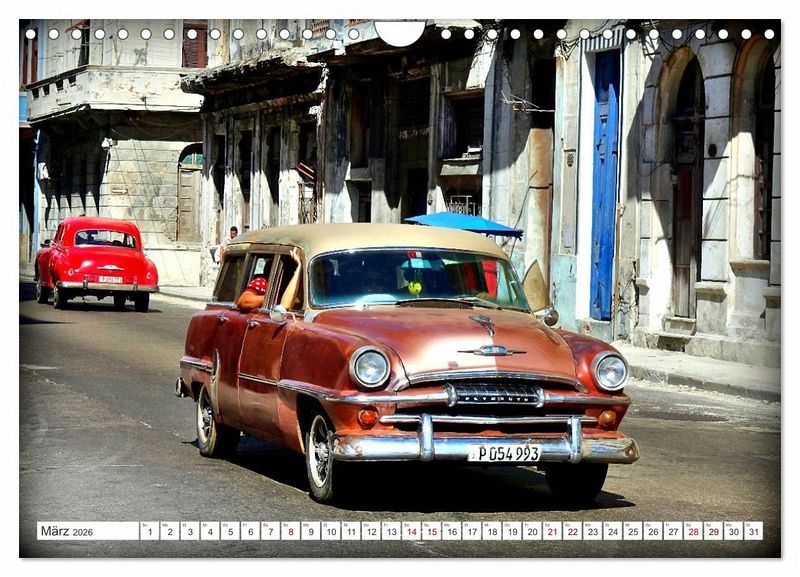800x577 pixels.
Task: Select day 10 in the calendar strip
Action: click(x=331, y=531)
